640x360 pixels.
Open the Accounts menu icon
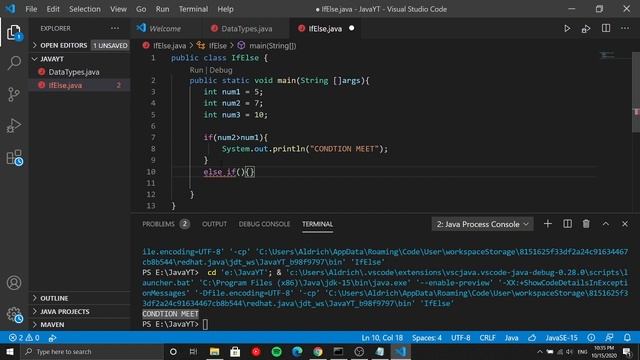click(x=14, y=282)
